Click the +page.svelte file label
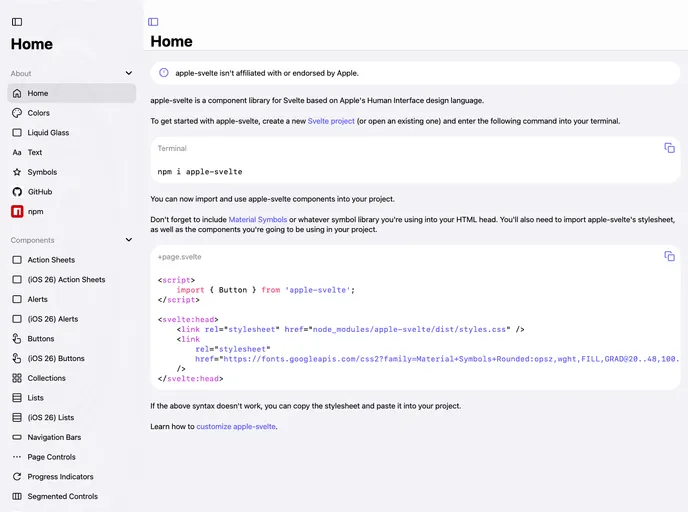The width and height of the screenshot is (688, 512). [179, 257]
